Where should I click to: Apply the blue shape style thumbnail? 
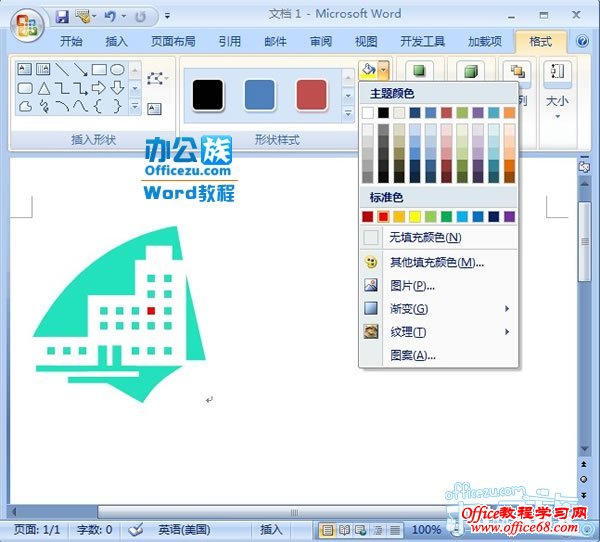click(259, 95)
